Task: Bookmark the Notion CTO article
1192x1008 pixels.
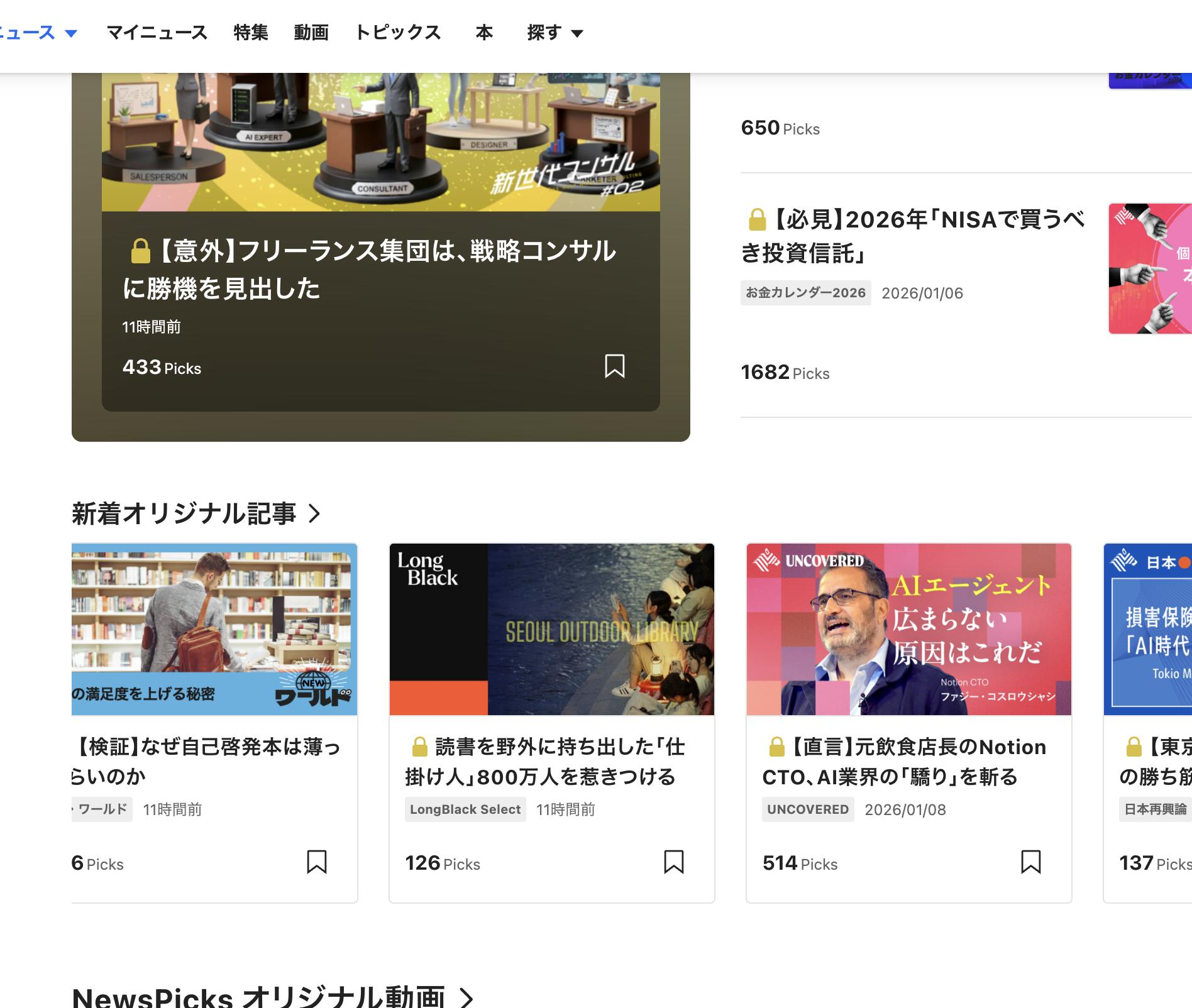Action: 1031,862
